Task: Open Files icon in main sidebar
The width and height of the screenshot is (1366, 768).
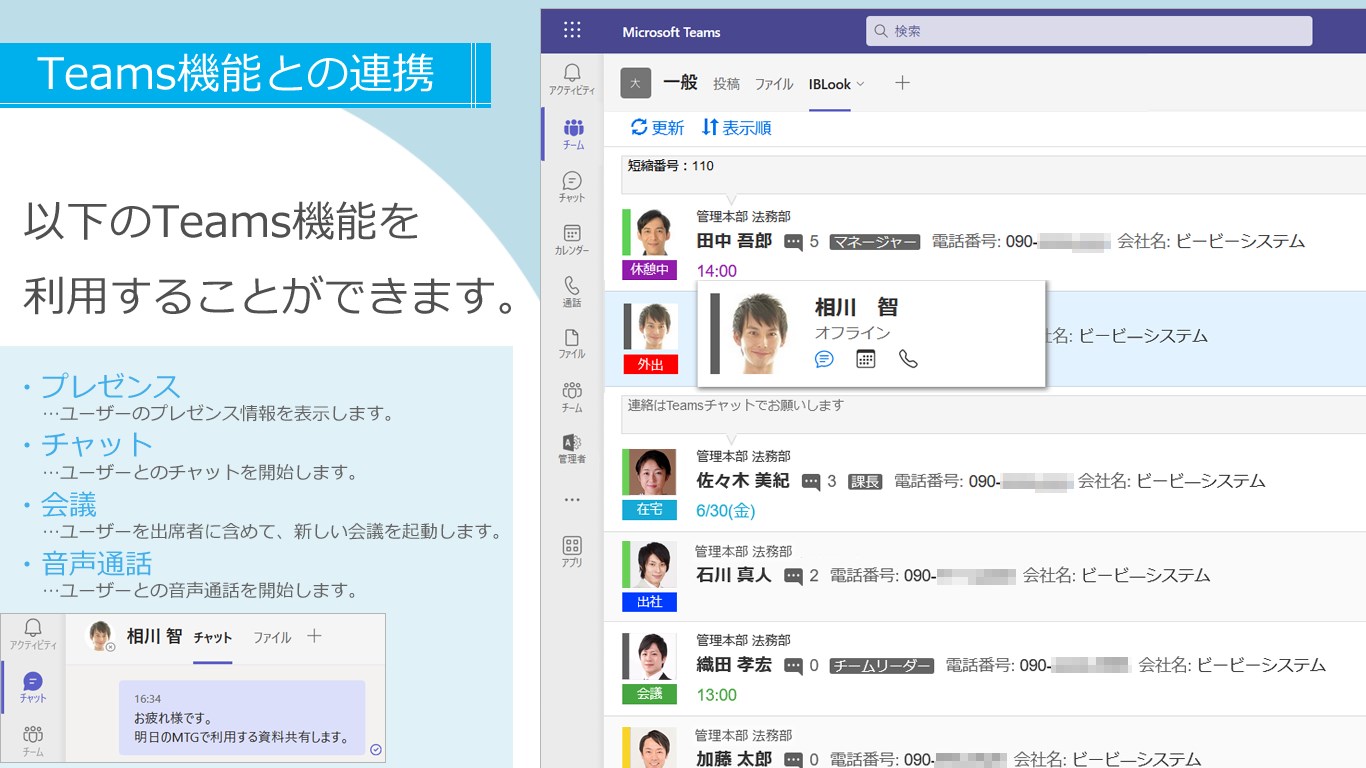Action: 572,343
